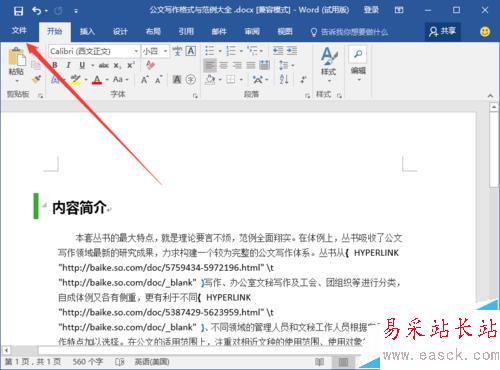
Task: Click the Save icon in quick access toolbar
Action: coord(18,11)
